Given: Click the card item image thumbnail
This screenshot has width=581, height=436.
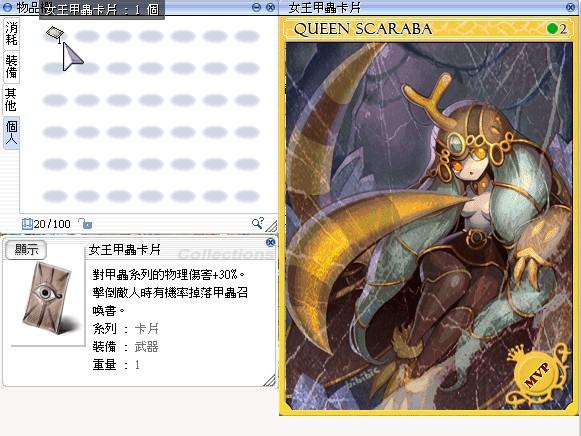Looking at the screenshot, I should (47, 297).
